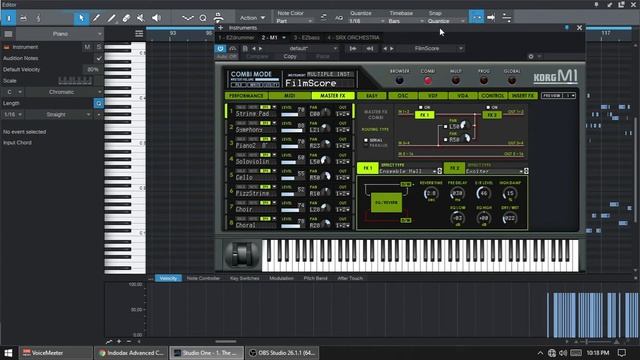Toggle plugin power bypass button
The image size is (640, 360).
click(x=220, y=48)
